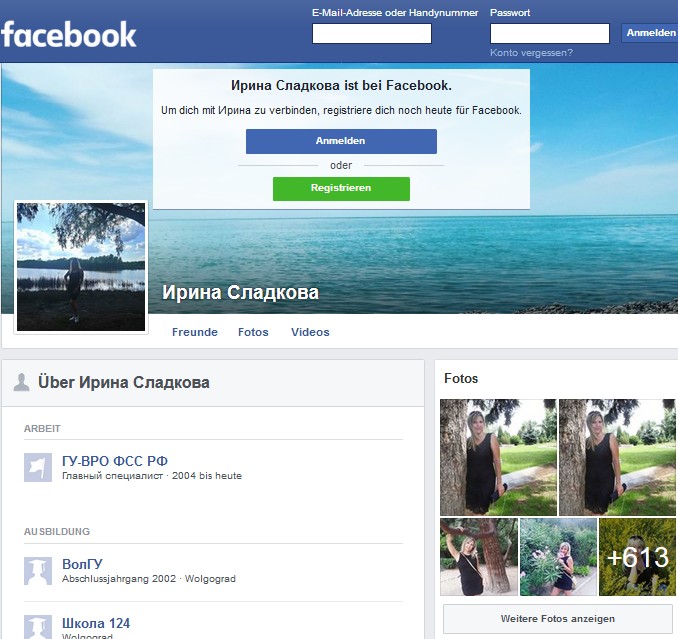Open the Школа 124 link
The height and width of the screenshot is (639, 678).
96,623
